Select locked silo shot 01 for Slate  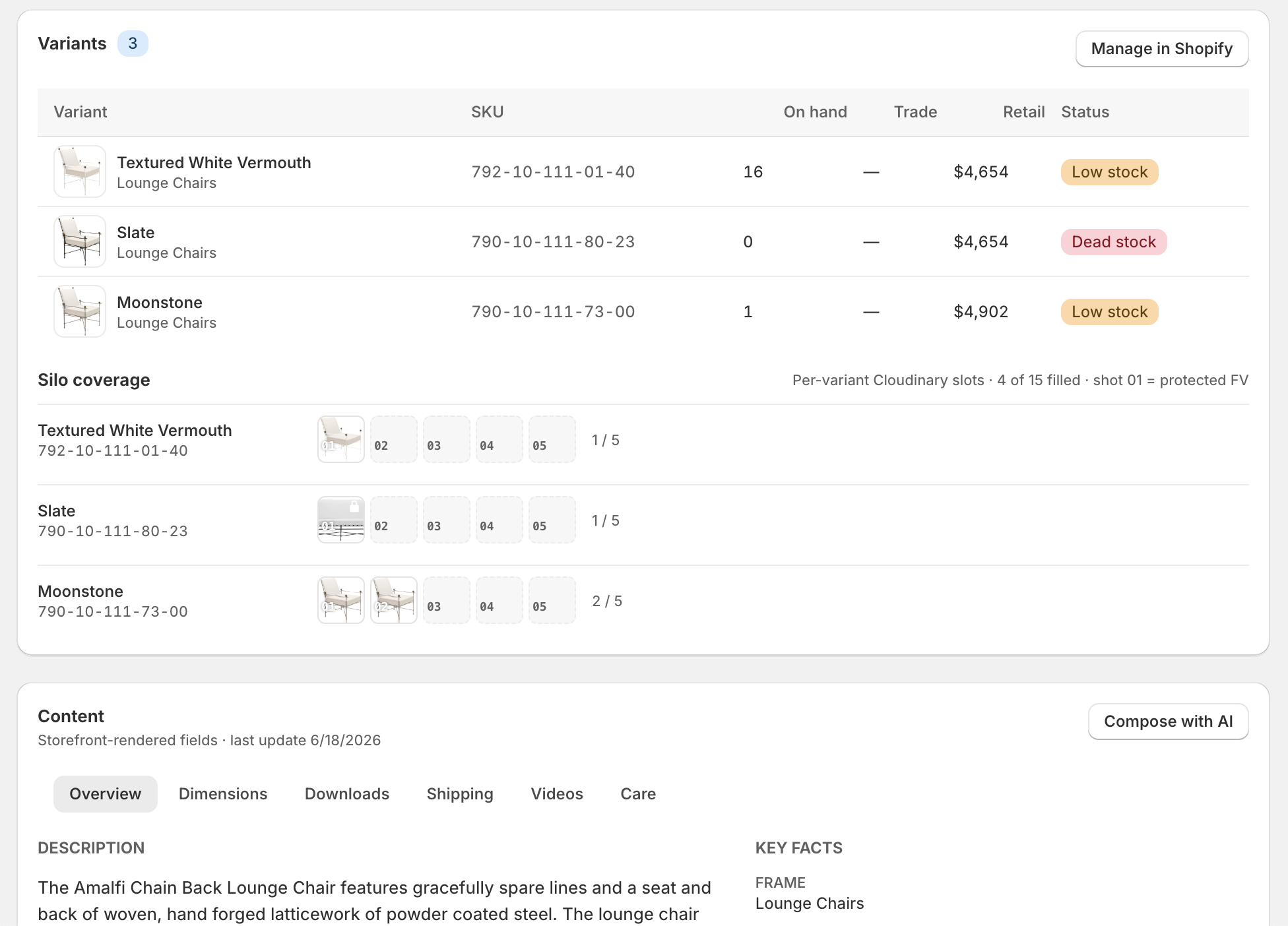click(341, 520)
